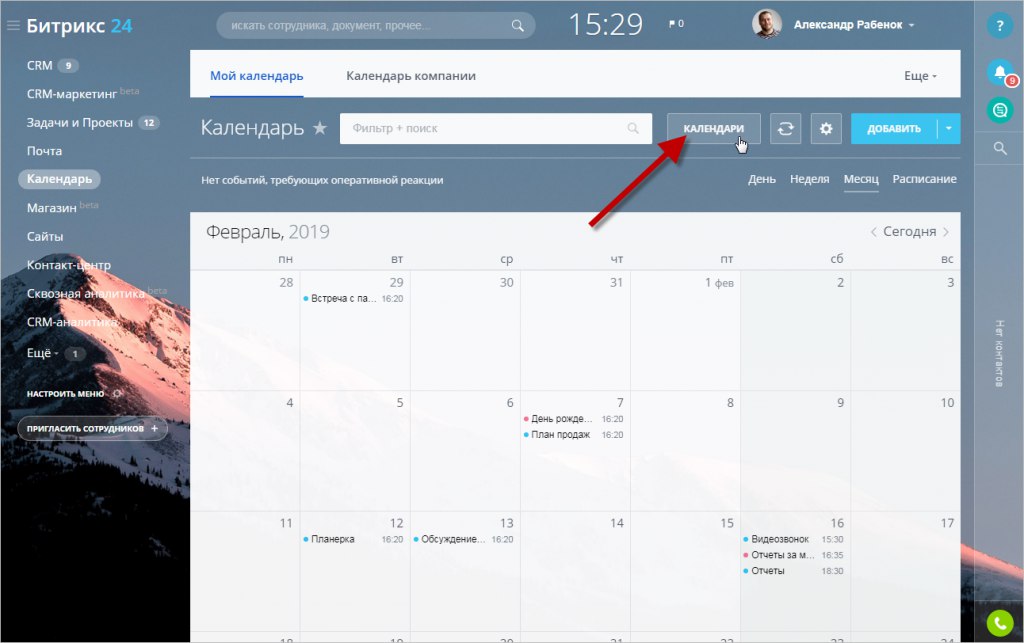Select the Месяц view
The width and height of the screenshot is (1024, 643).
point(861,179)
